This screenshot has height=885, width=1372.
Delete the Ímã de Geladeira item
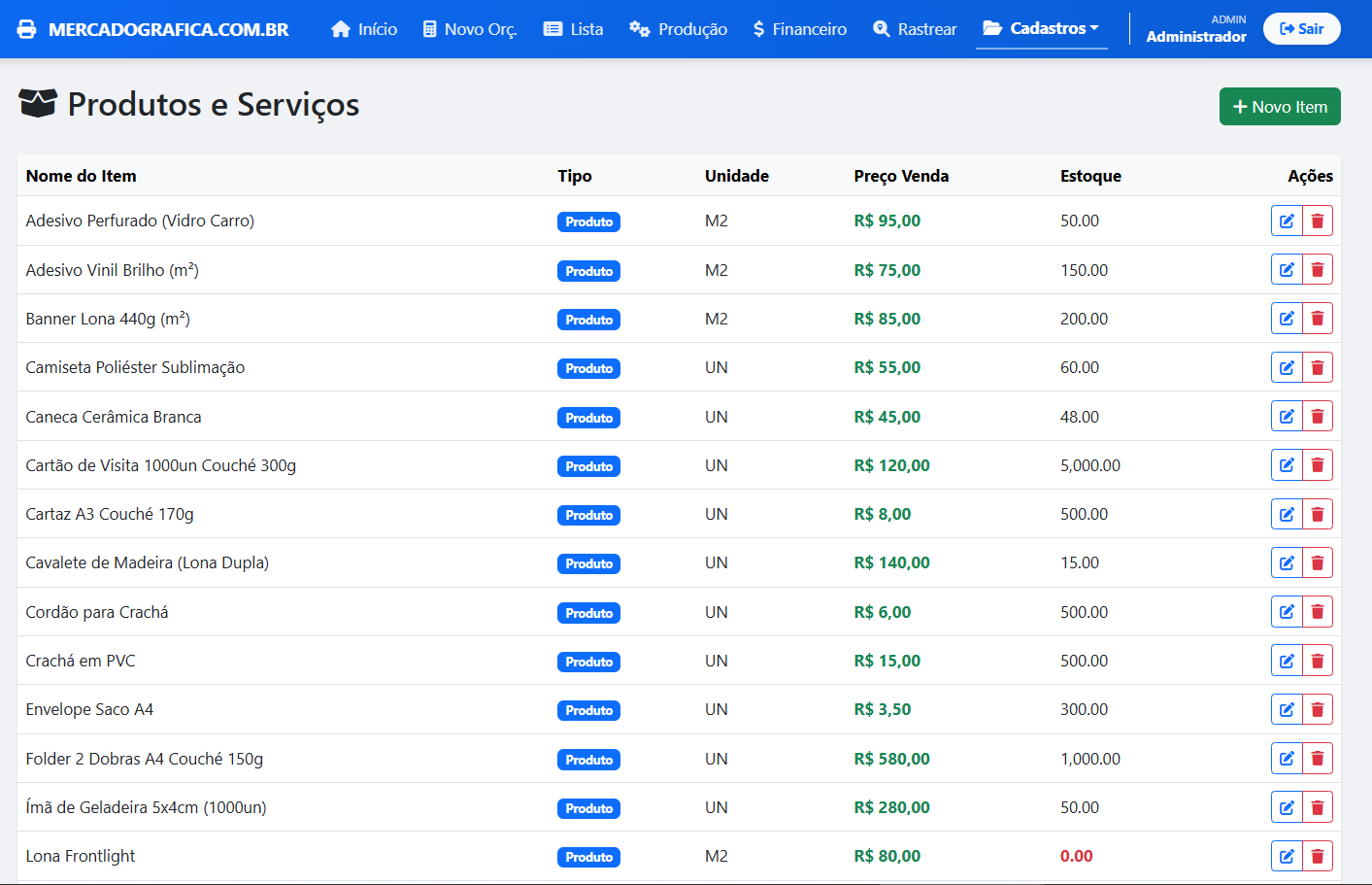(1318, 807)
